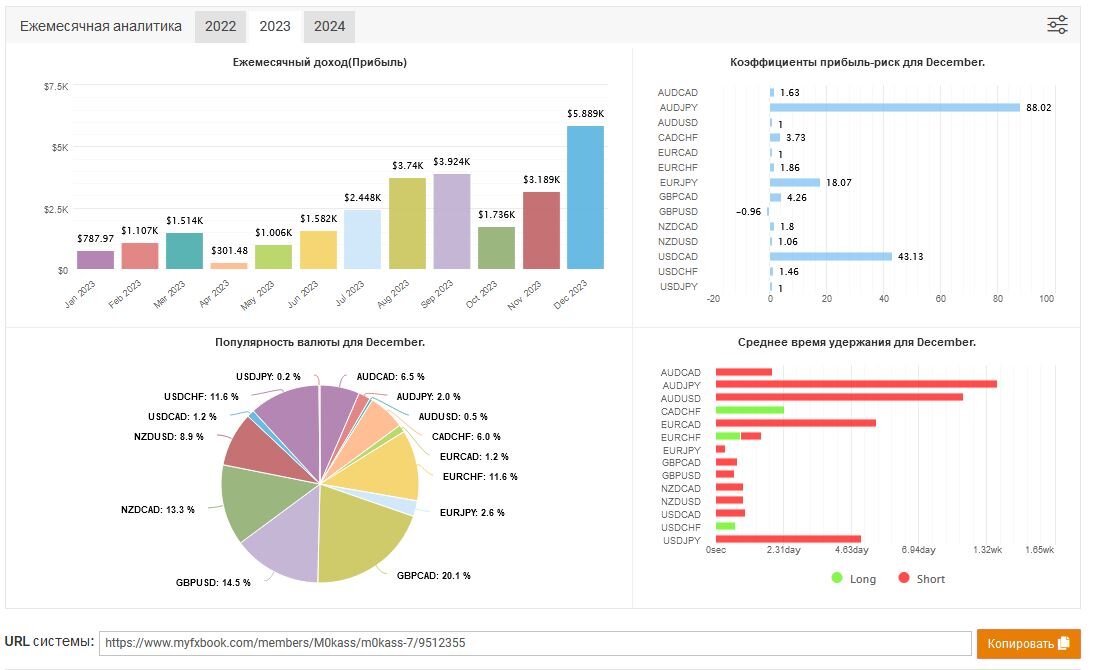
Task: Click the EURJPY 18.07 risk ratio bar
Action: coord(795,182)
